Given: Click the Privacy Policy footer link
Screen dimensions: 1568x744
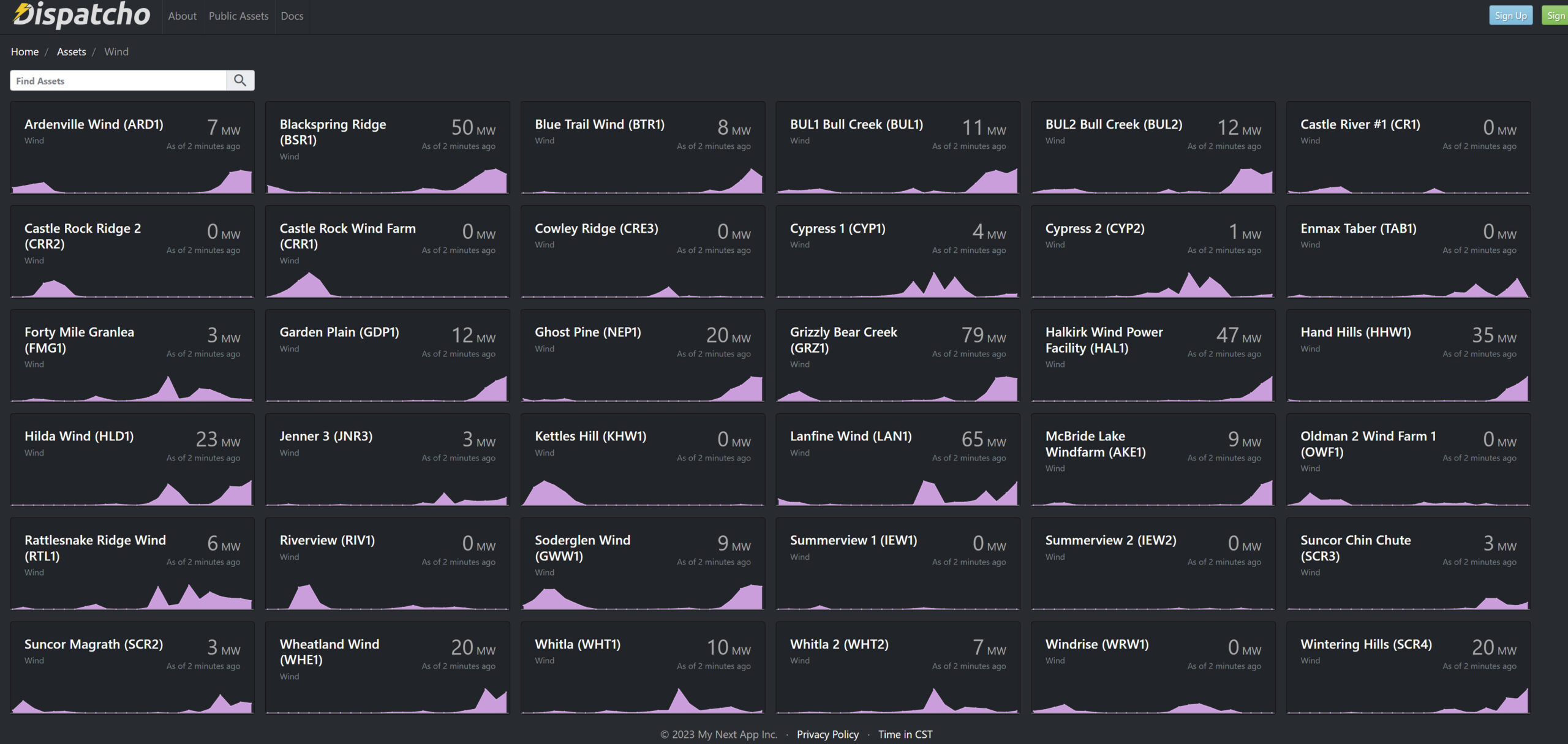Looking at the screenshot, I should [x=827, y=734].
